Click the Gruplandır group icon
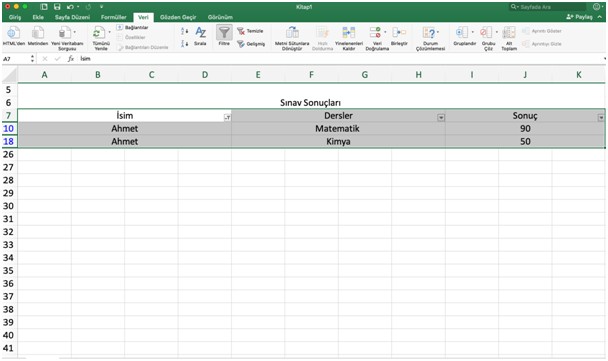 [461, 33]
